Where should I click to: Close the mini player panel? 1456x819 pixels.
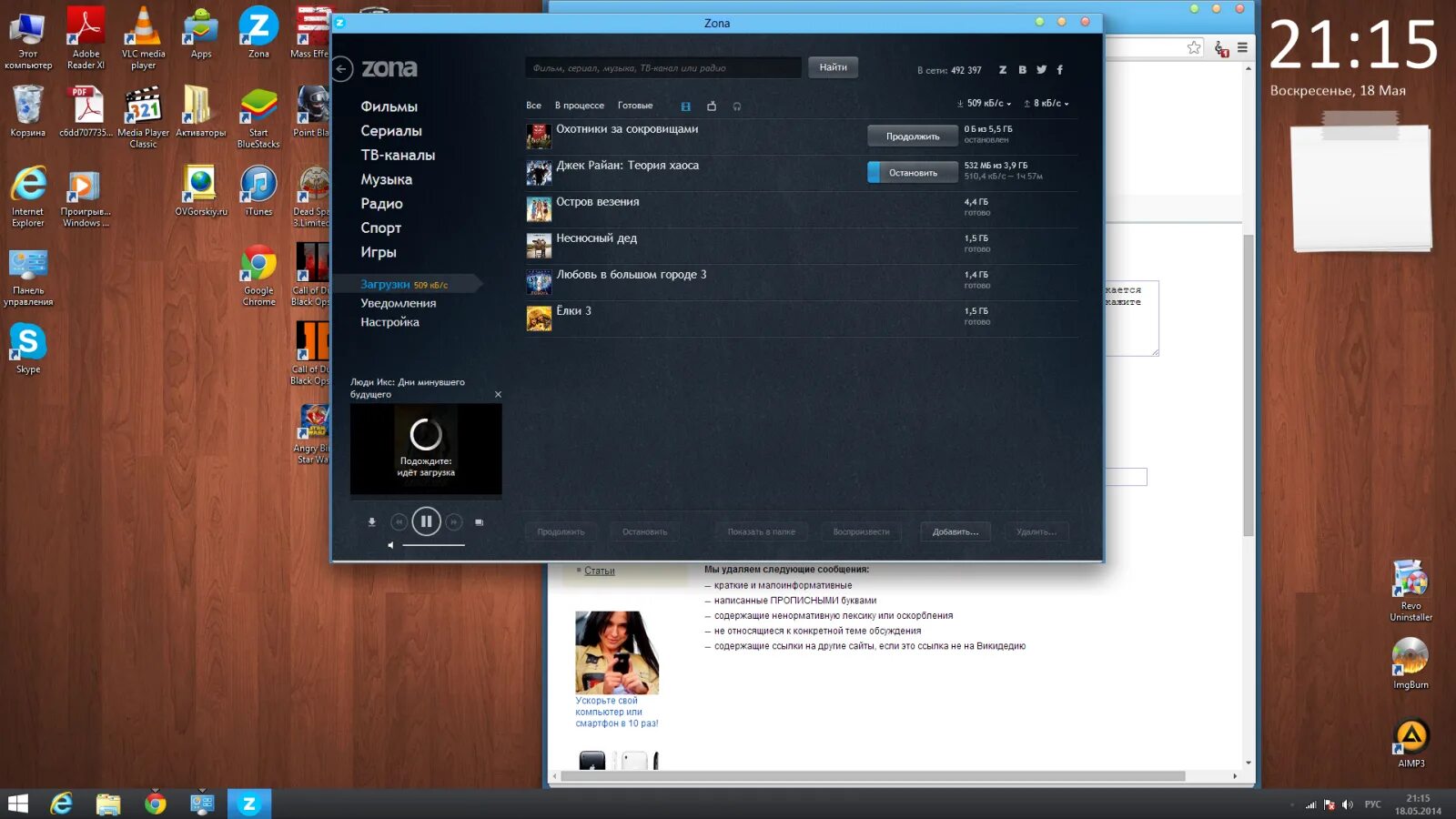click(498, 394)
